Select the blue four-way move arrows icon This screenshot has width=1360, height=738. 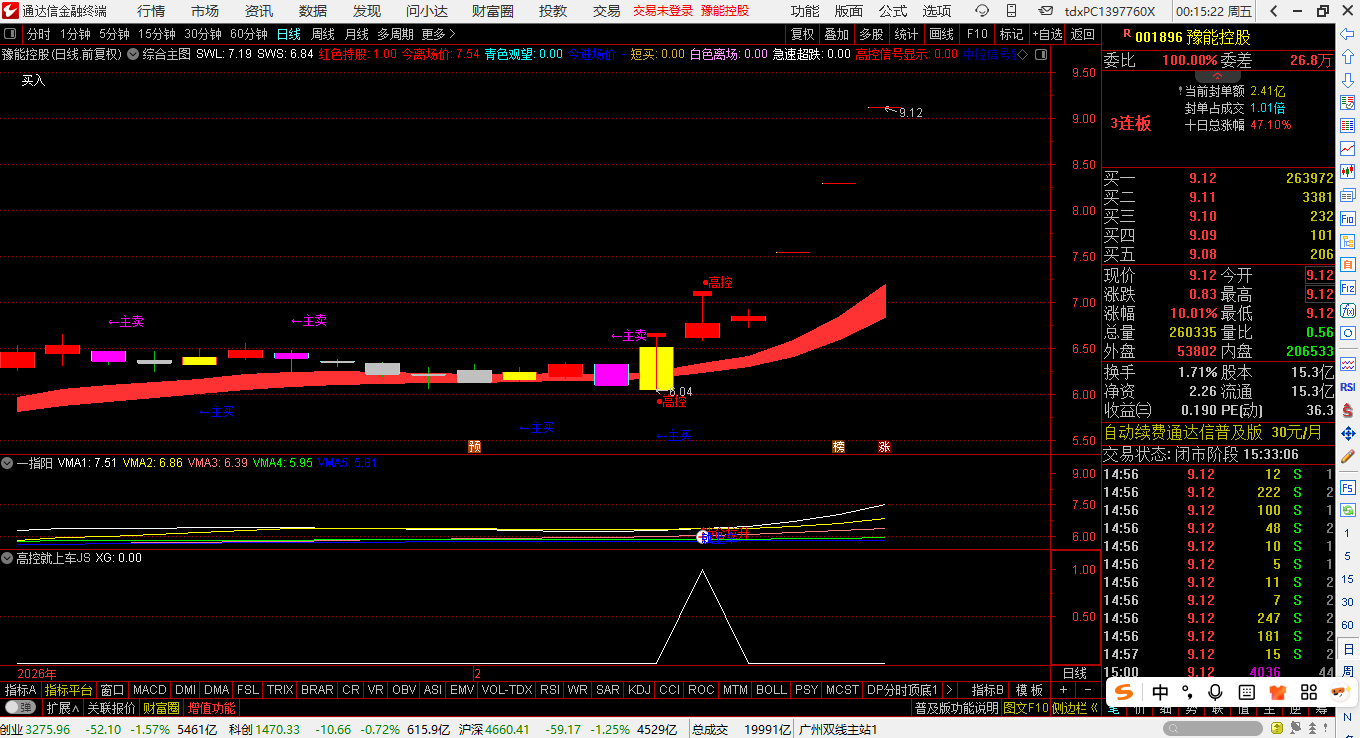[1347, 433]
